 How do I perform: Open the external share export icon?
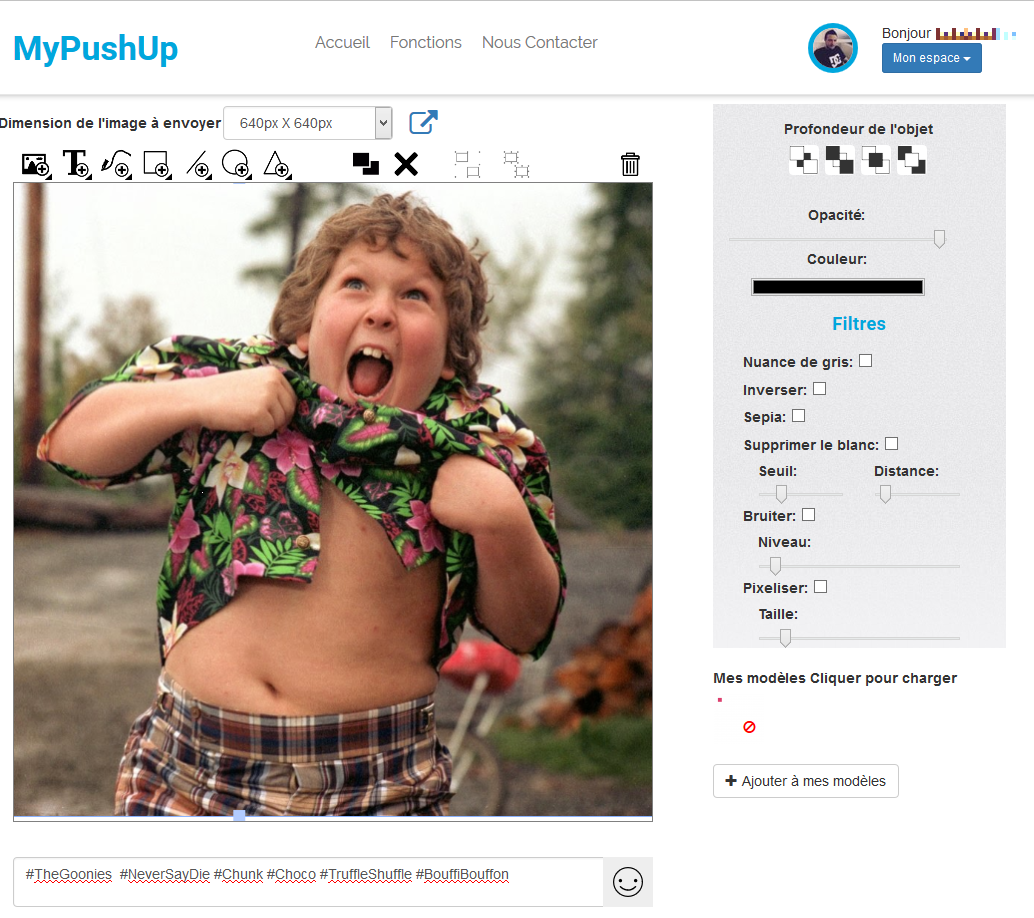423,122
